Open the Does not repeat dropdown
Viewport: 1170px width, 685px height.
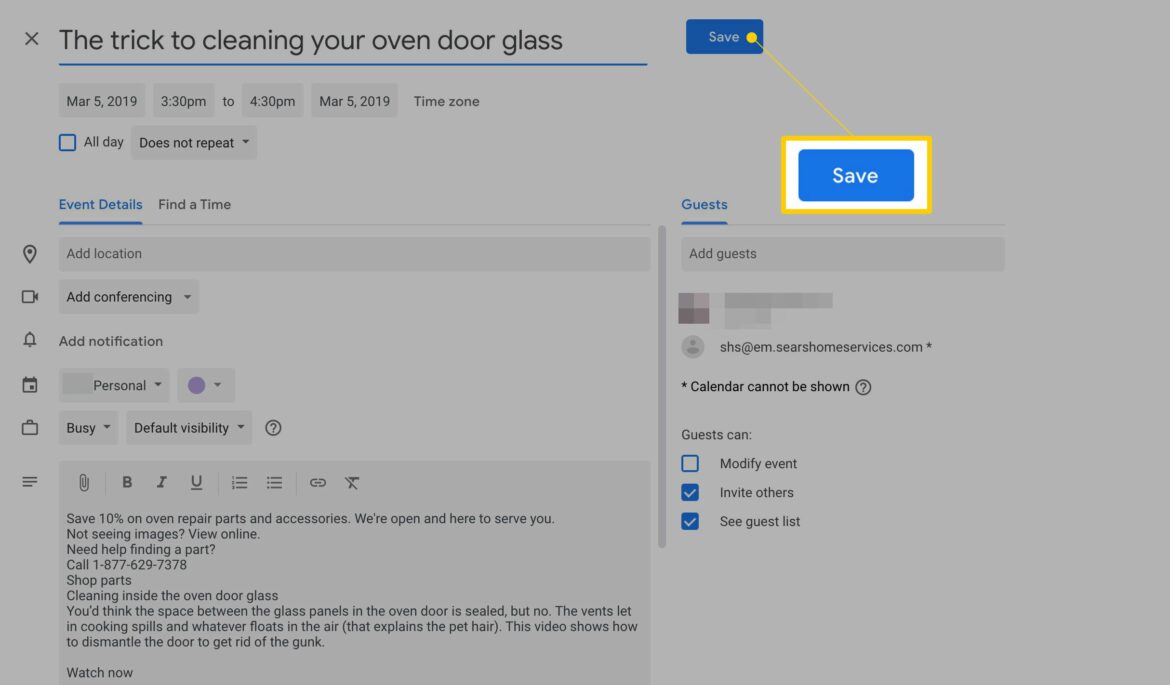[194, 143]
